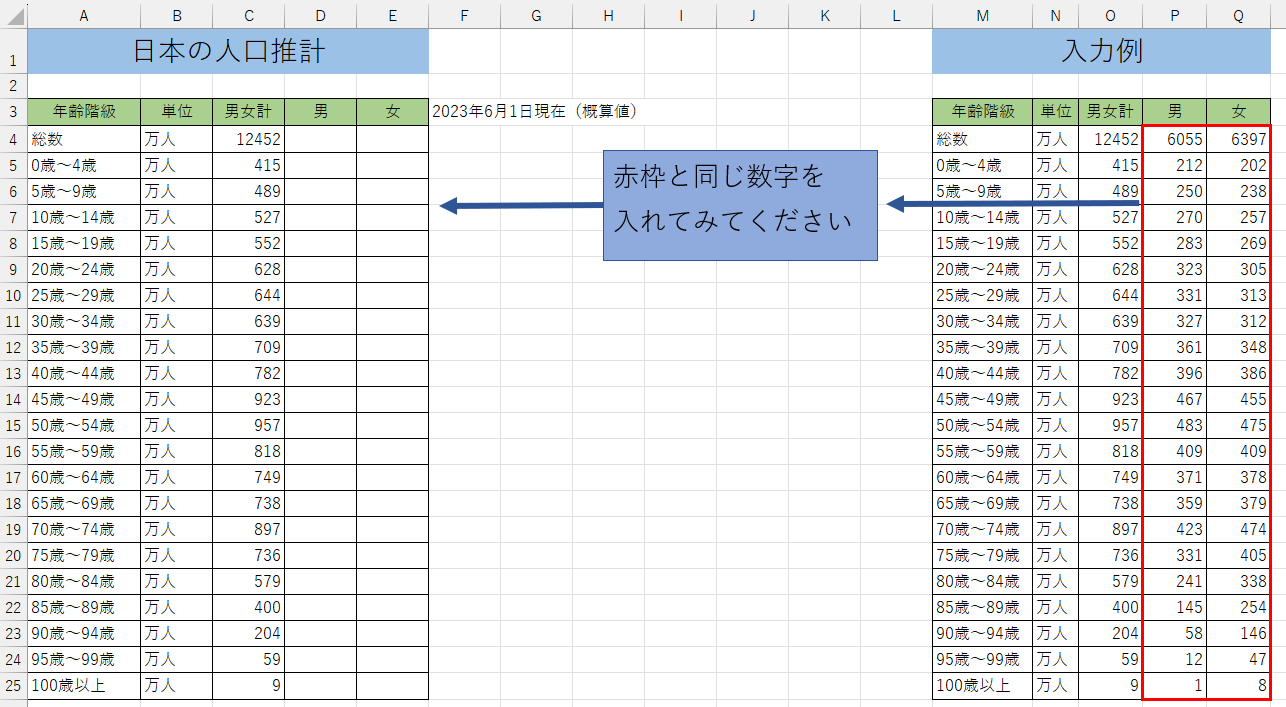Click empty cell D5 for 0歳～4歳 row
This screenshot has height=707, width=1286.
(x=320, y=165)
